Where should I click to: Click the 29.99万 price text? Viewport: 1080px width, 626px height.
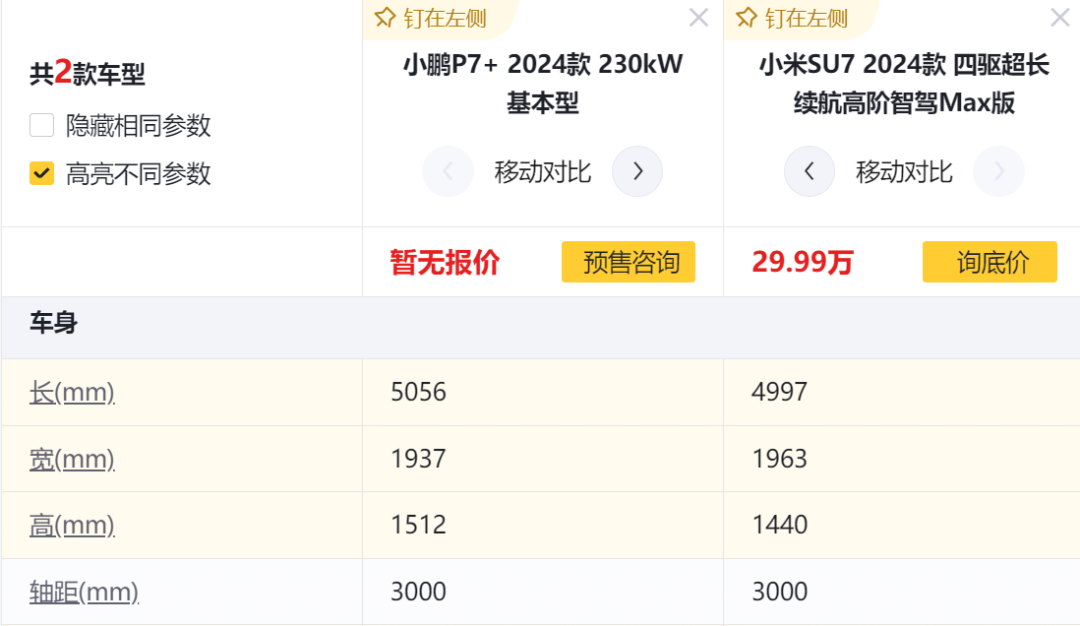coord(802,263)
